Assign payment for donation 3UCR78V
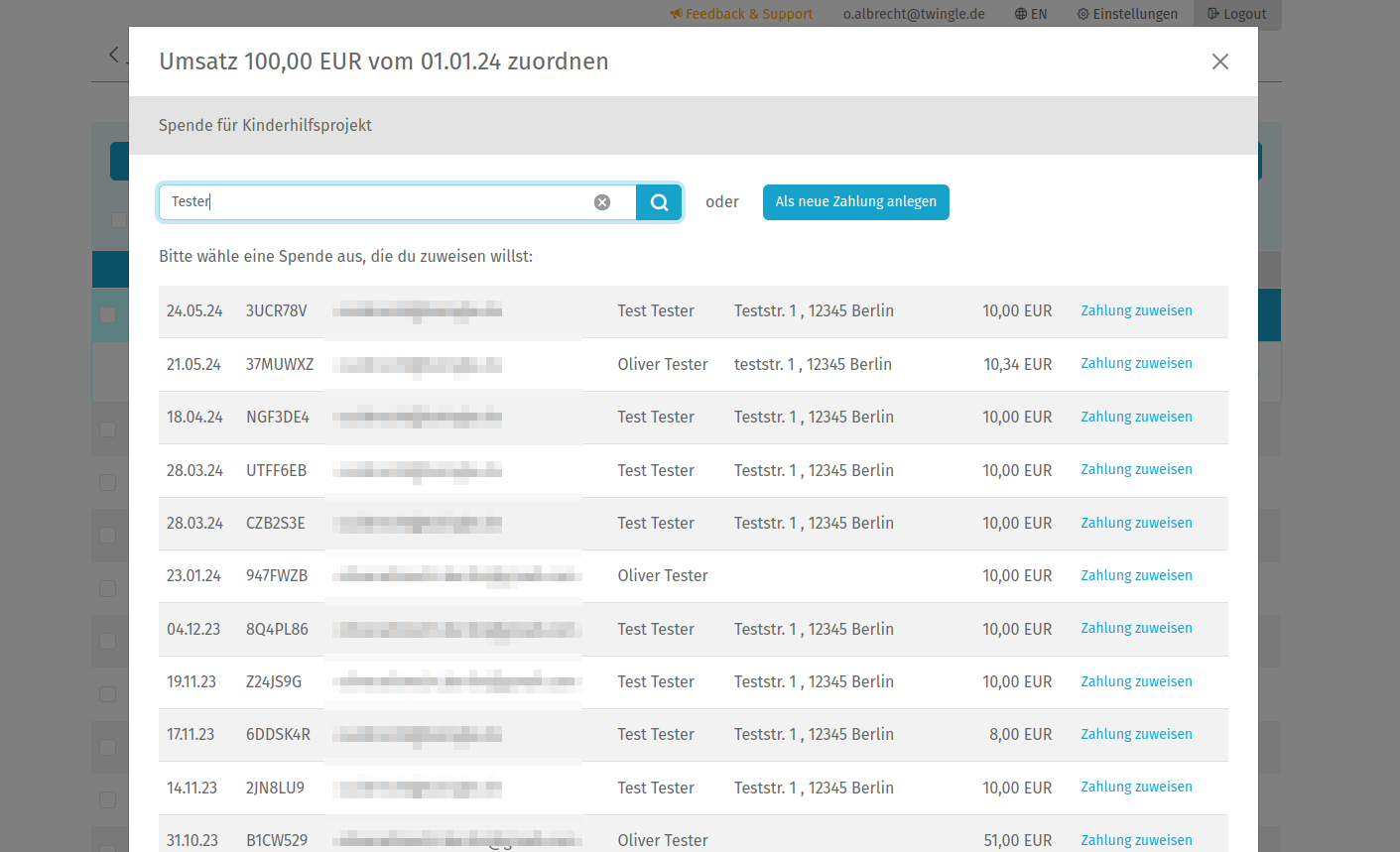The width and height of the screenshot is (1400, 852). coord(1136,310)
